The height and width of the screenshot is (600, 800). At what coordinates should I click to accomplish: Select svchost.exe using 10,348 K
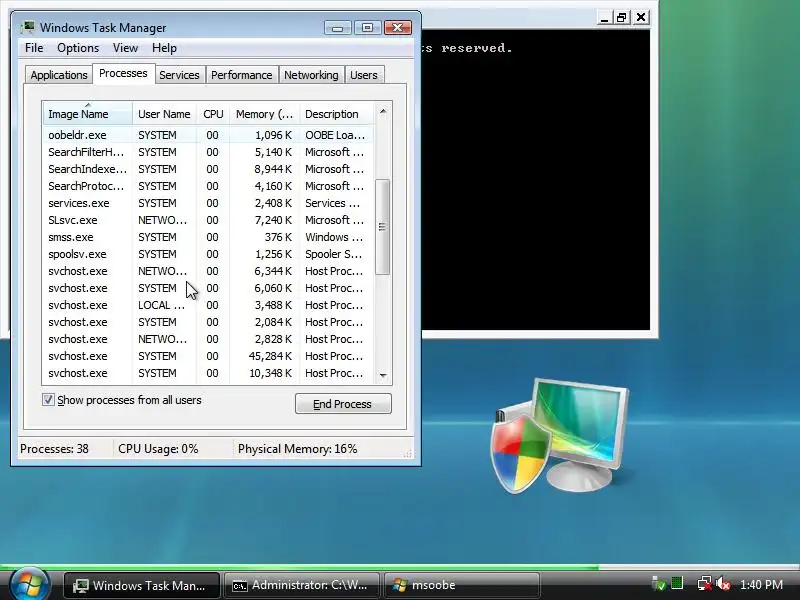pos(208,373)
